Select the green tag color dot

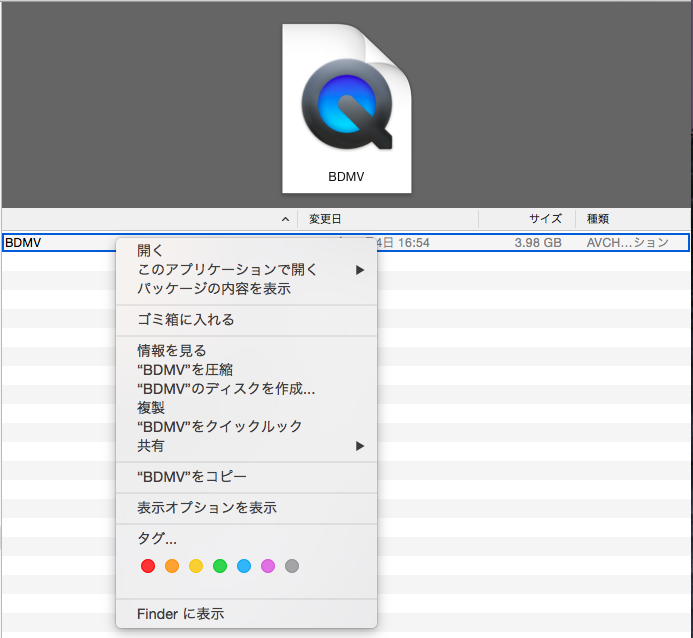point(220,566)
